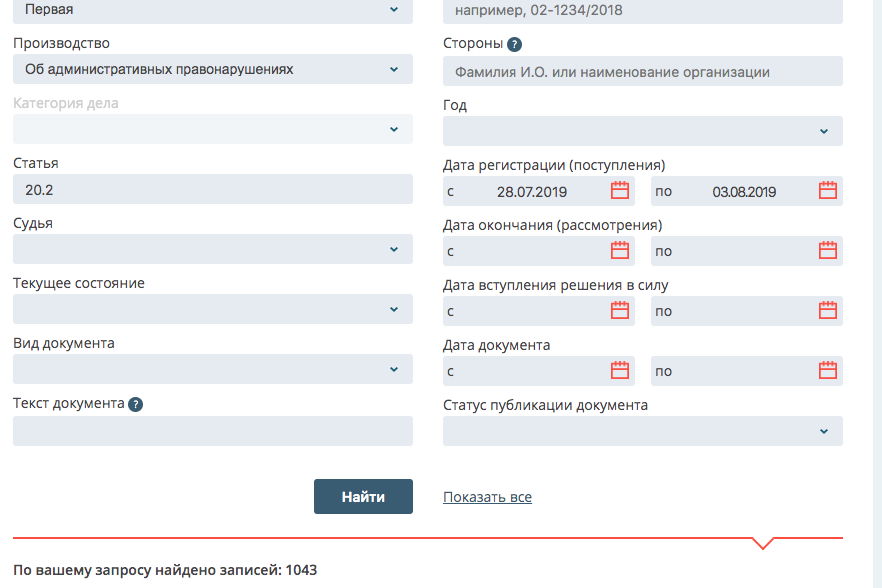This screenshot has height=588, width=882.
Task: Open calendar for decision effective date start
Action: pos(620,310)
